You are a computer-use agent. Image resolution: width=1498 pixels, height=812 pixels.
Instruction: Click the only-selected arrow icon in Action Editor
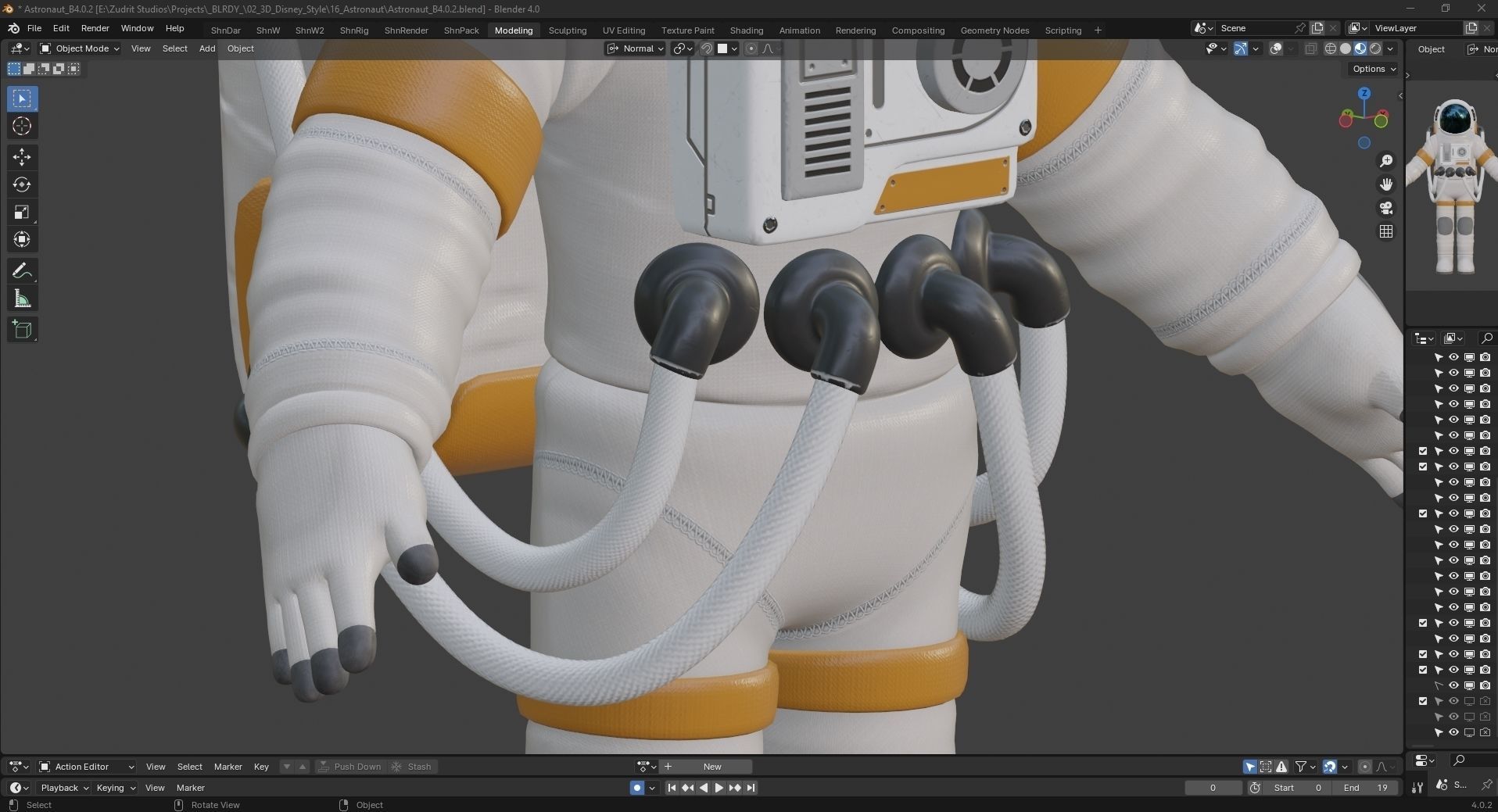(x=1250, y=767)
